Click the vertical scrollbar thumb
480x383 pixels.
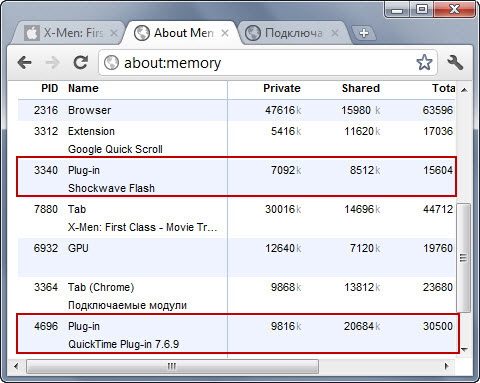pos(464,258)
